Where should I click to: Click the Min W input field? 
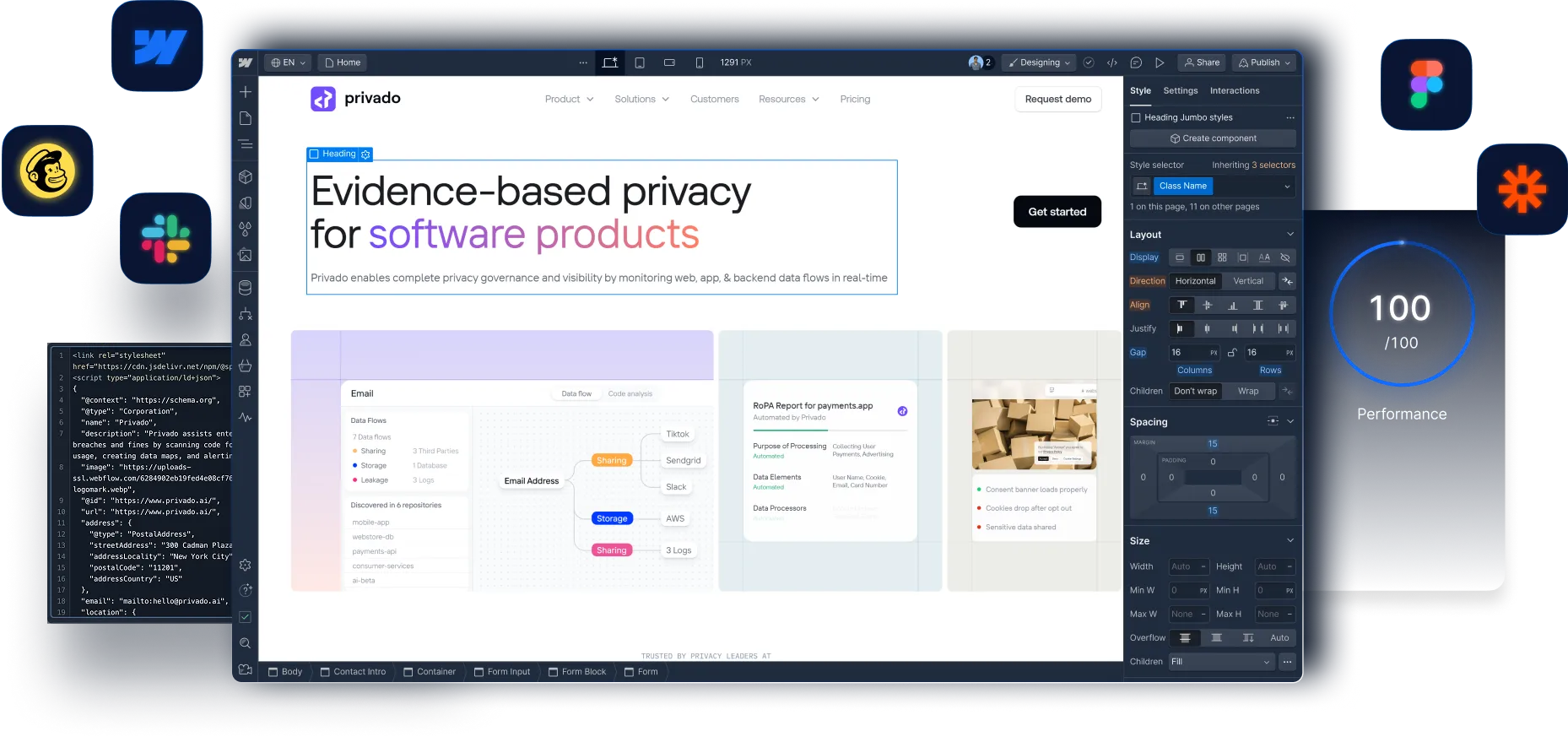(1188, 591)
